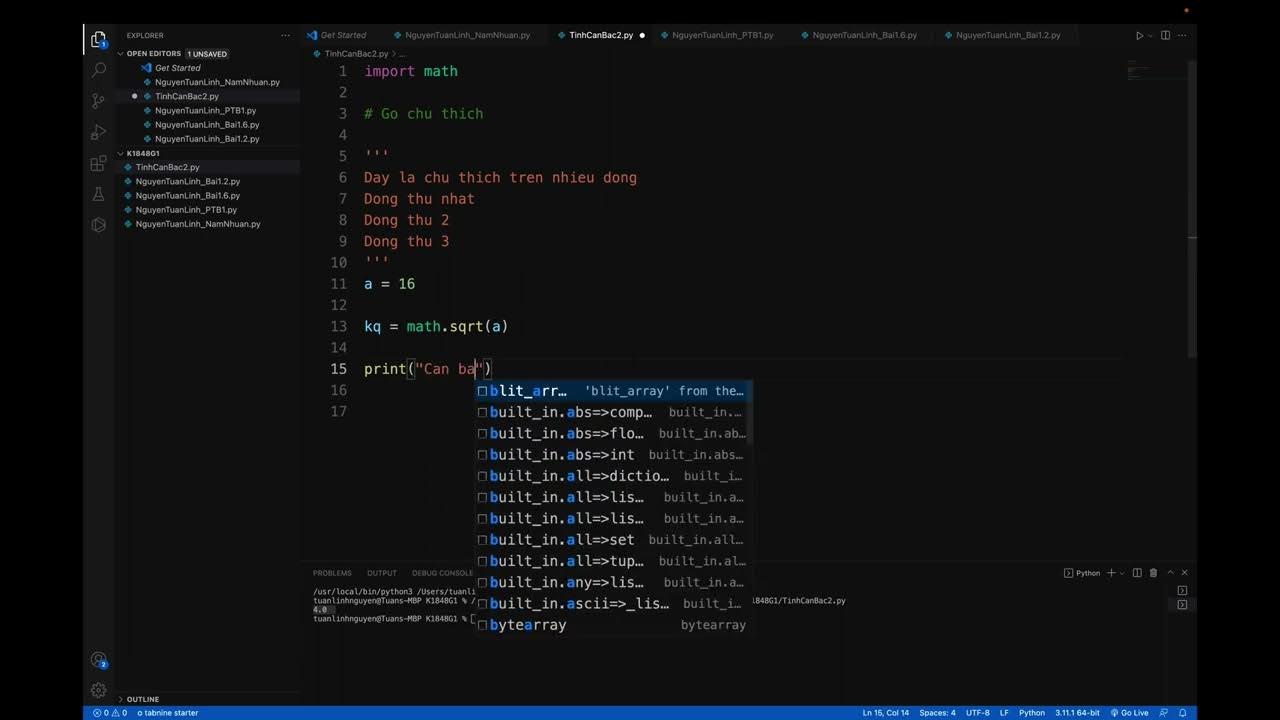Create a new terminal with plus icon
The width and height of the screenshot is (1280, 720).
click(x=1111, y=573)
